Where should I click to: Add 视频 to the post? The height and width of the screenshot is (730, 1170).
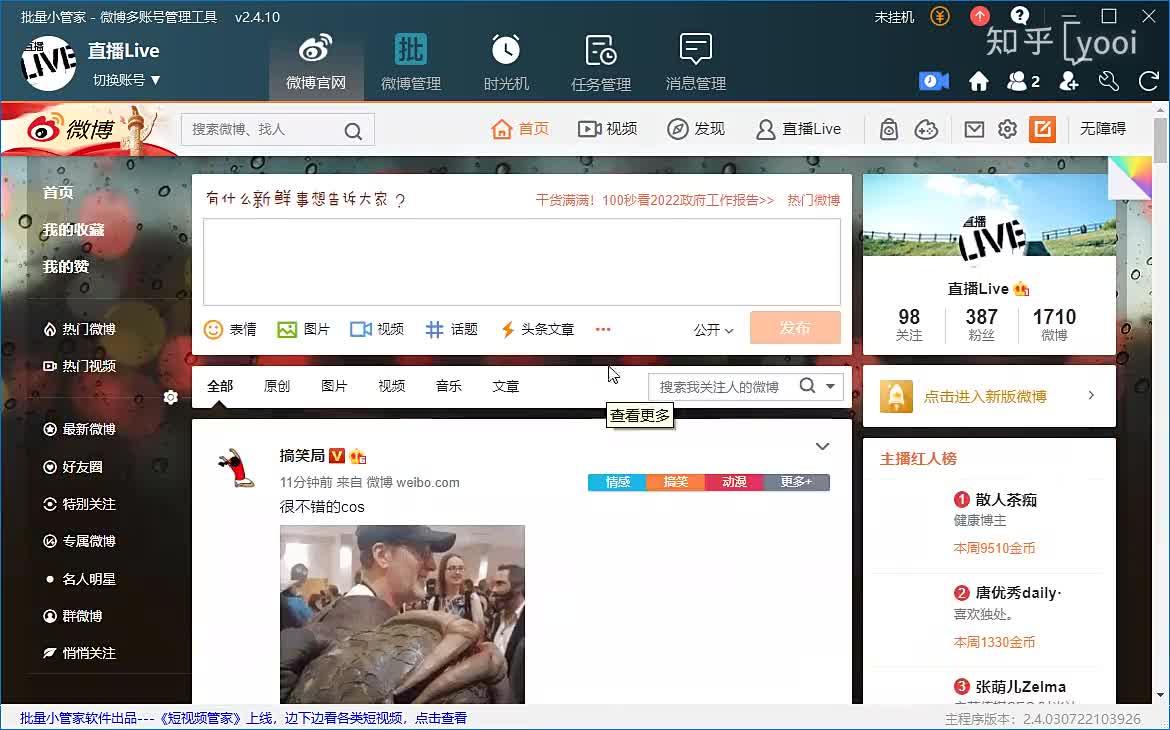tap(377, 329)
